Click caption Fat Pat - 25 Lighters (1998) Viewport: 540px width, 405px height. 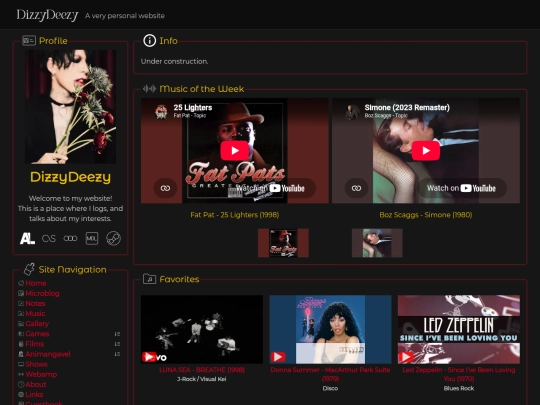click(235, 215)
